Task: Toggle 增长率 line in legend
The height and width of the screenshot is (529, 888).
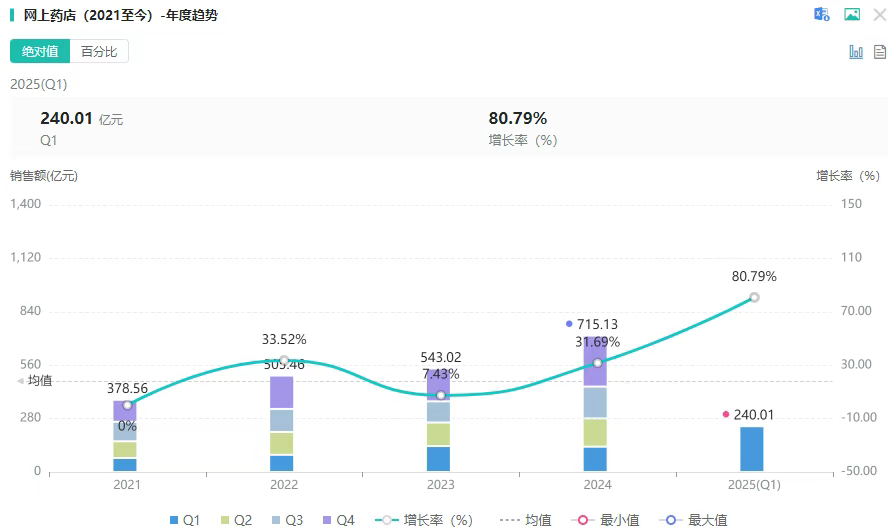Action: [423, 520]
